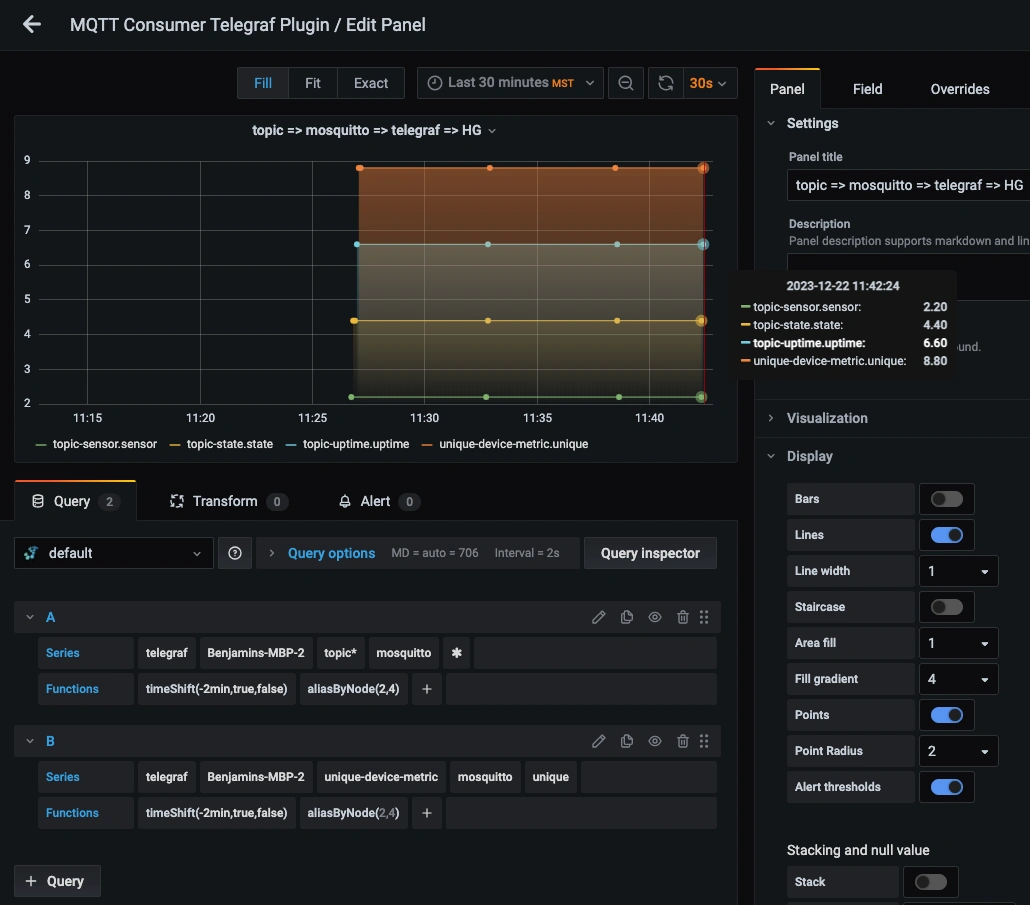Viewport: 1030px width, 905px height.
Task: Switch to the Panel tab
Action: click(787, 89)
